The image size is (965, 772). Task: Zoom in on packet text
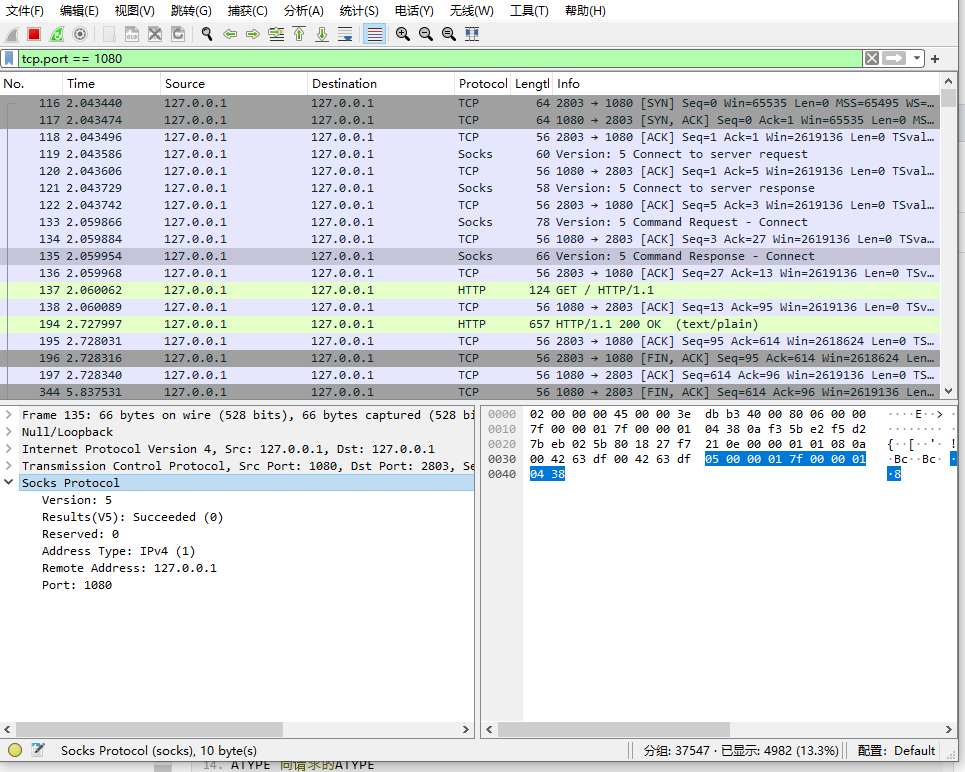pos(403,34)
